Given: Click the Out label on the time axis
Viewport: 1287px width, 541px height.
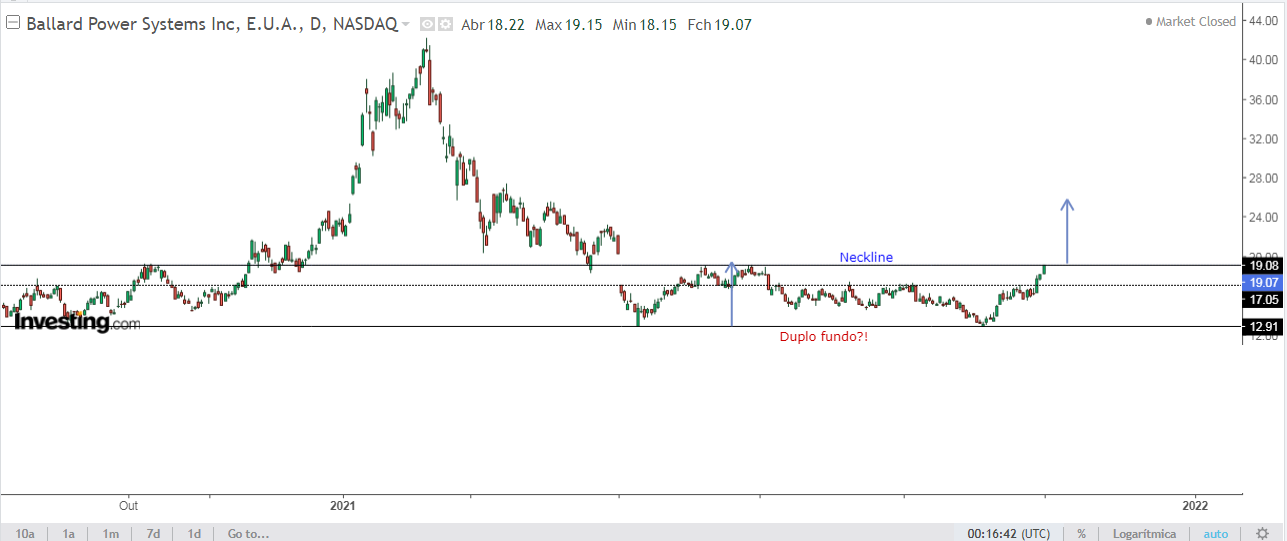Looking at the screenshot, I should [128, 505].
